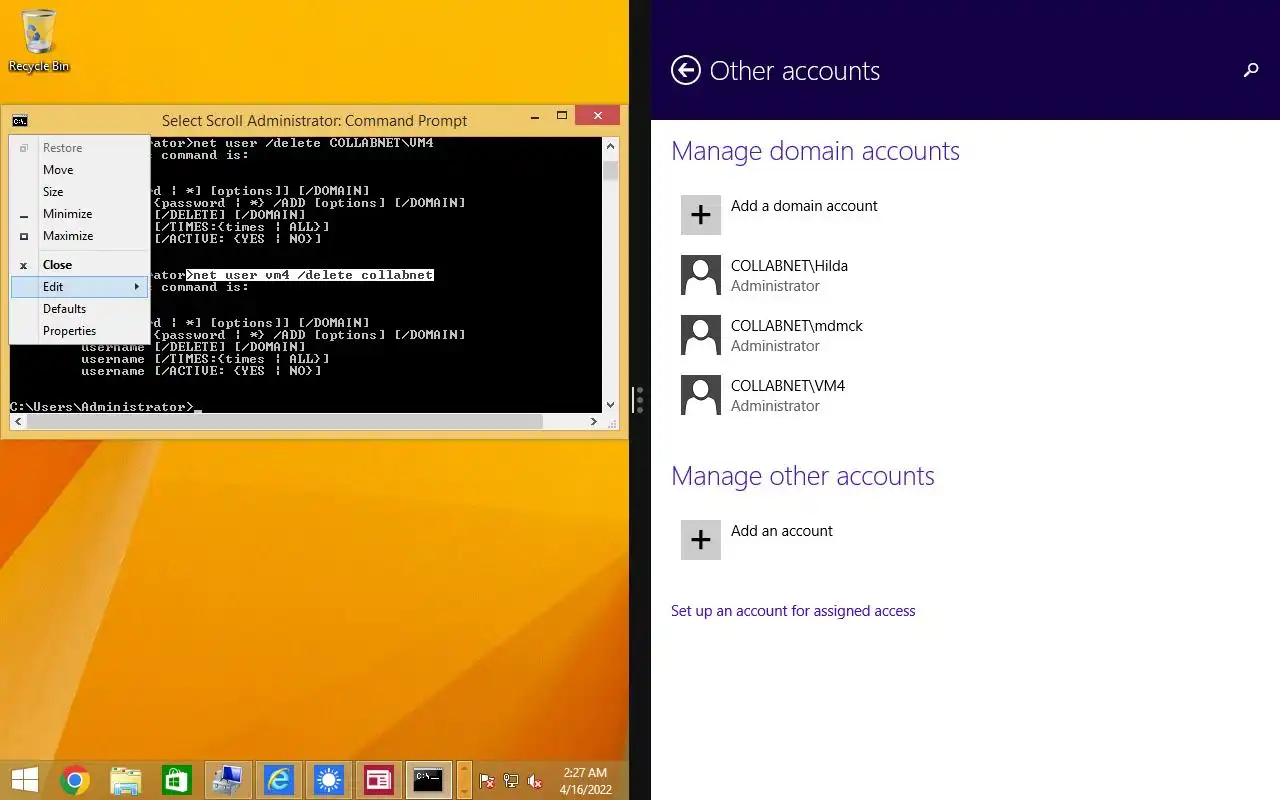The height and width of the screenshot is (800, 1280).
Task: Click the Command Prompt window title text
Action: click(315, 121)
